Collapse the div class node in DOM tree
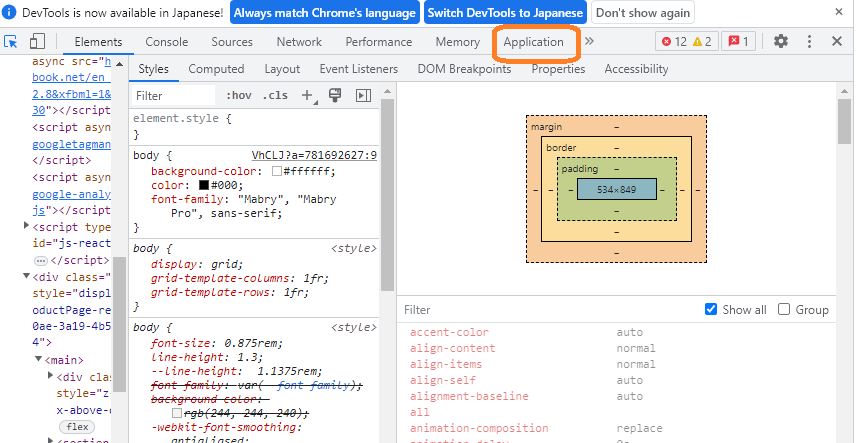 click(26, 276)
